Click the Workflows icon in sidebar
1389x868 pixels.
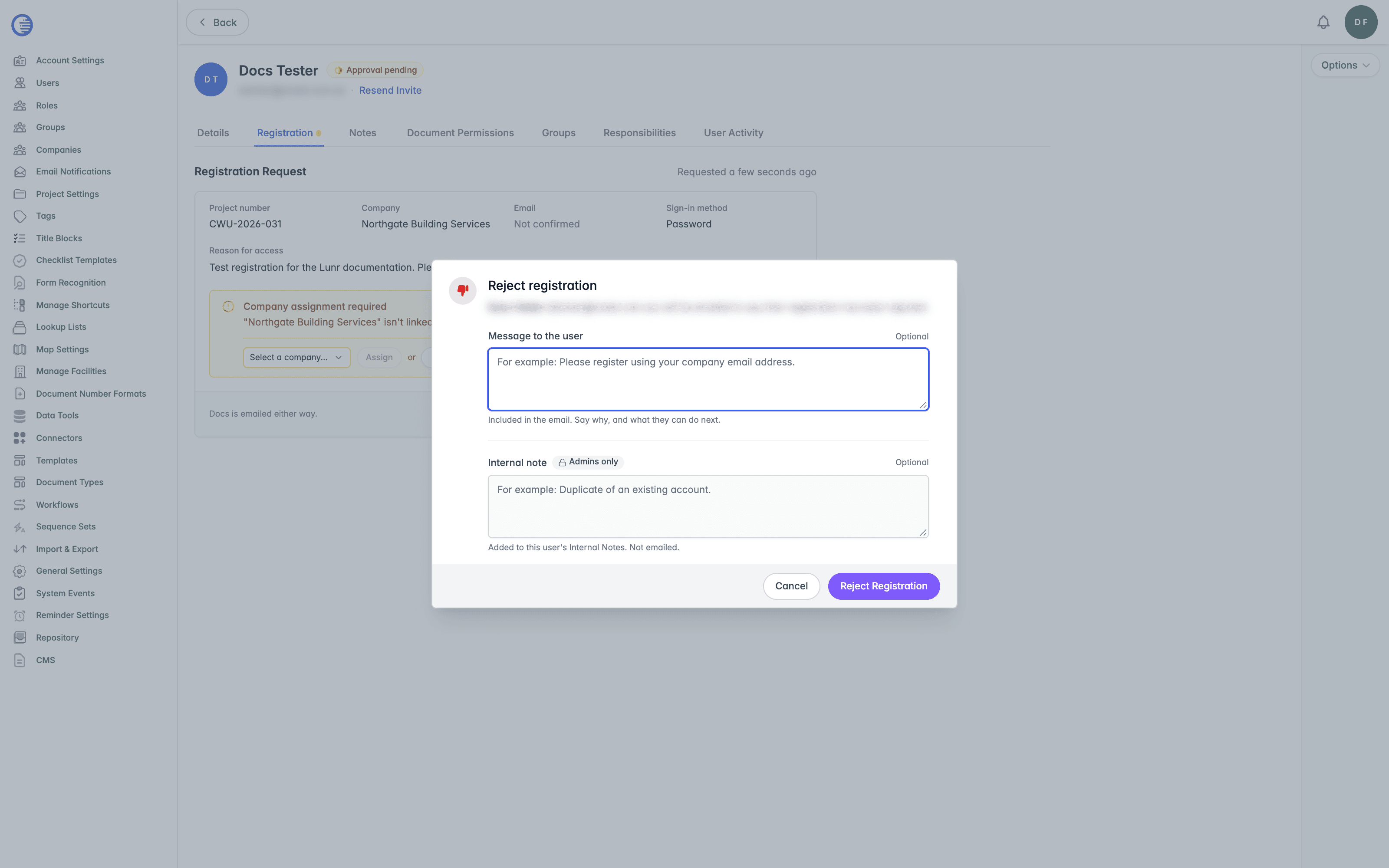pos(20,505)
